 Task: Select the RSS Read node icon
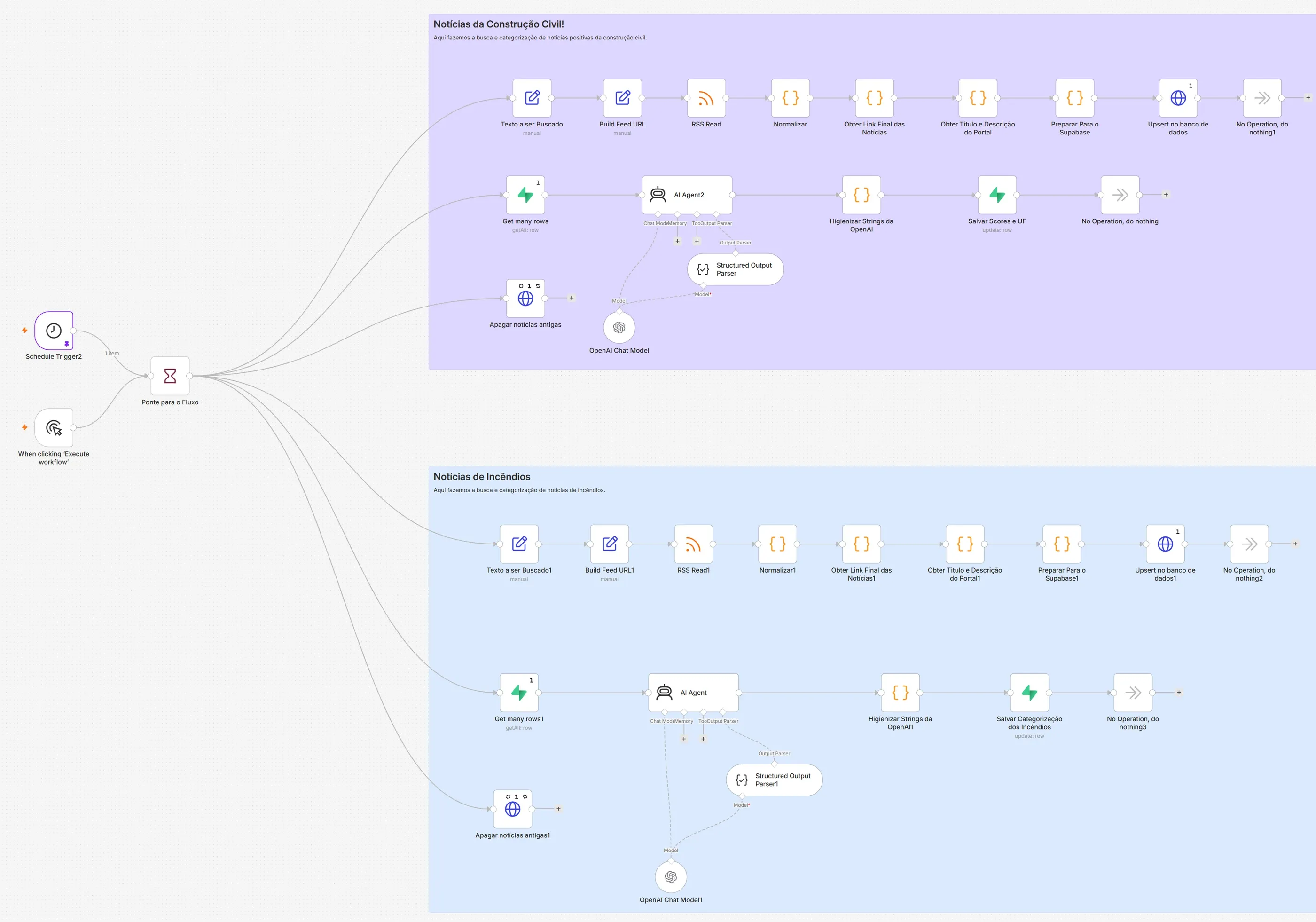[x=706, y=98]
